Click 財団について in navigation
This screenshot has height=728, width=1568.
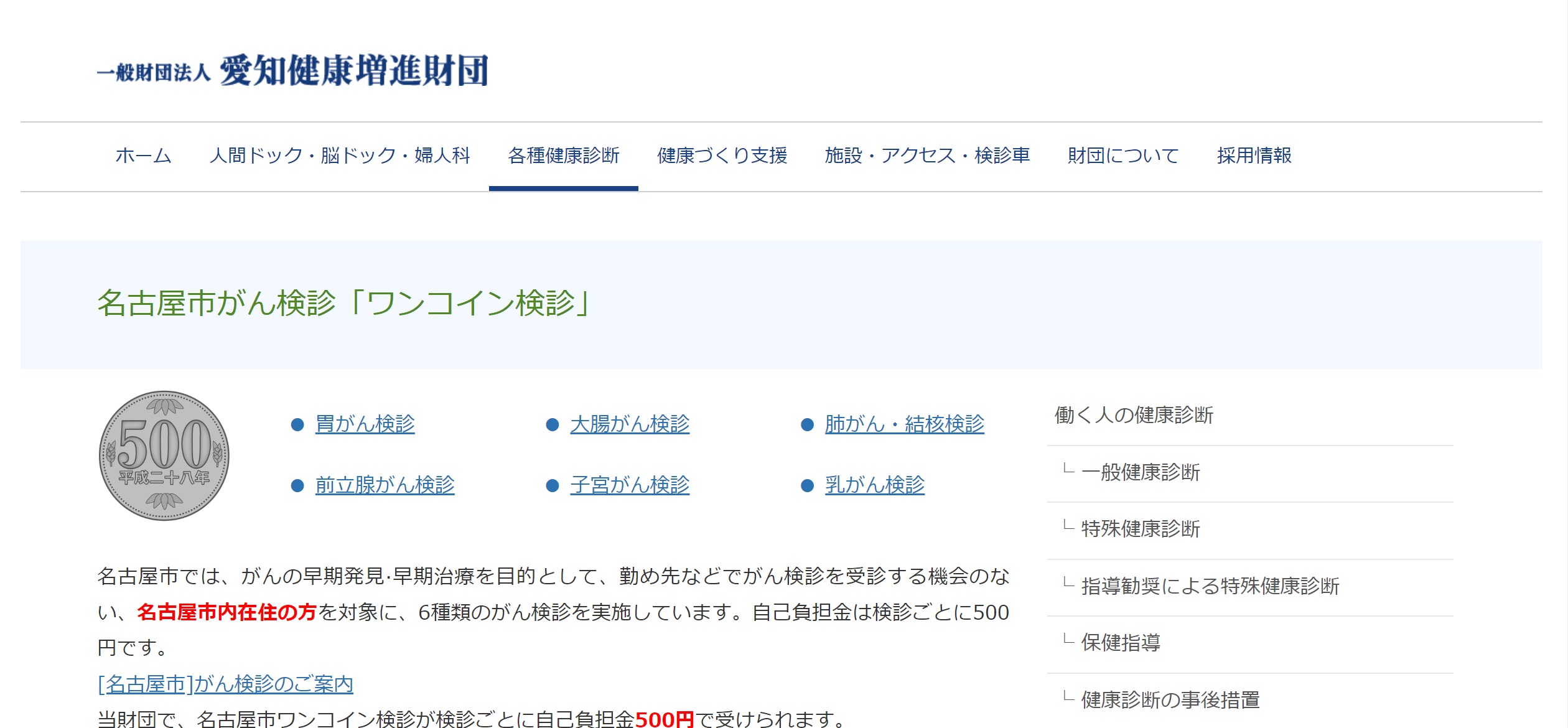1123,156
